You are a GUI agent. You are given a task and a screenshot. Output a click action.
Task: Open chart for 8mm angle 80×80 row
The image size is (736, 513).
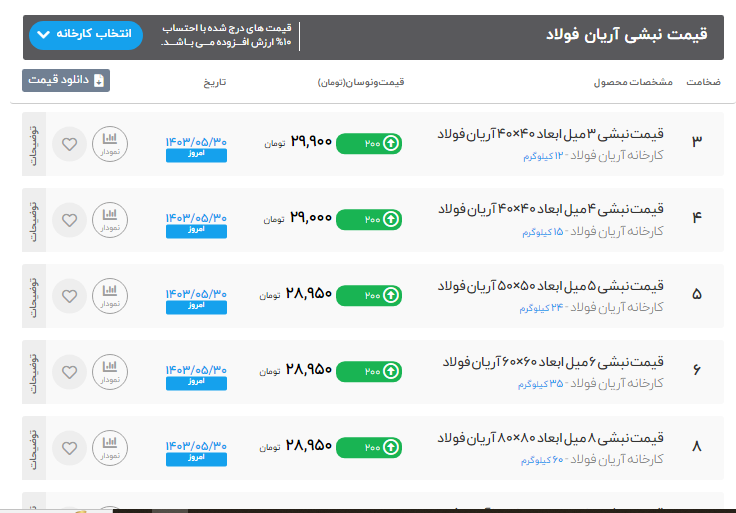coord(110,448)
